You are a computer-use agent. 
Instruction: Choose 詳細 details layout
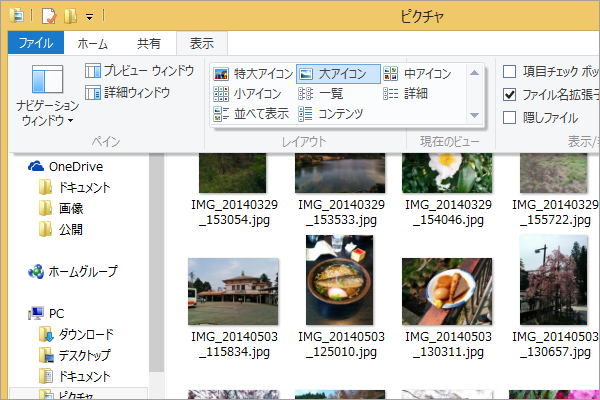coord(405,94)
